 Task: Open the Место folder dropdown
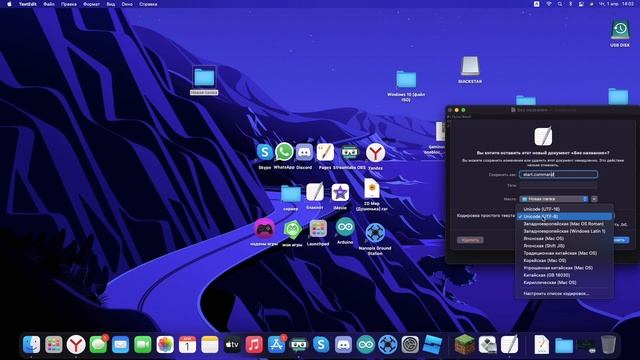(553, 199)
